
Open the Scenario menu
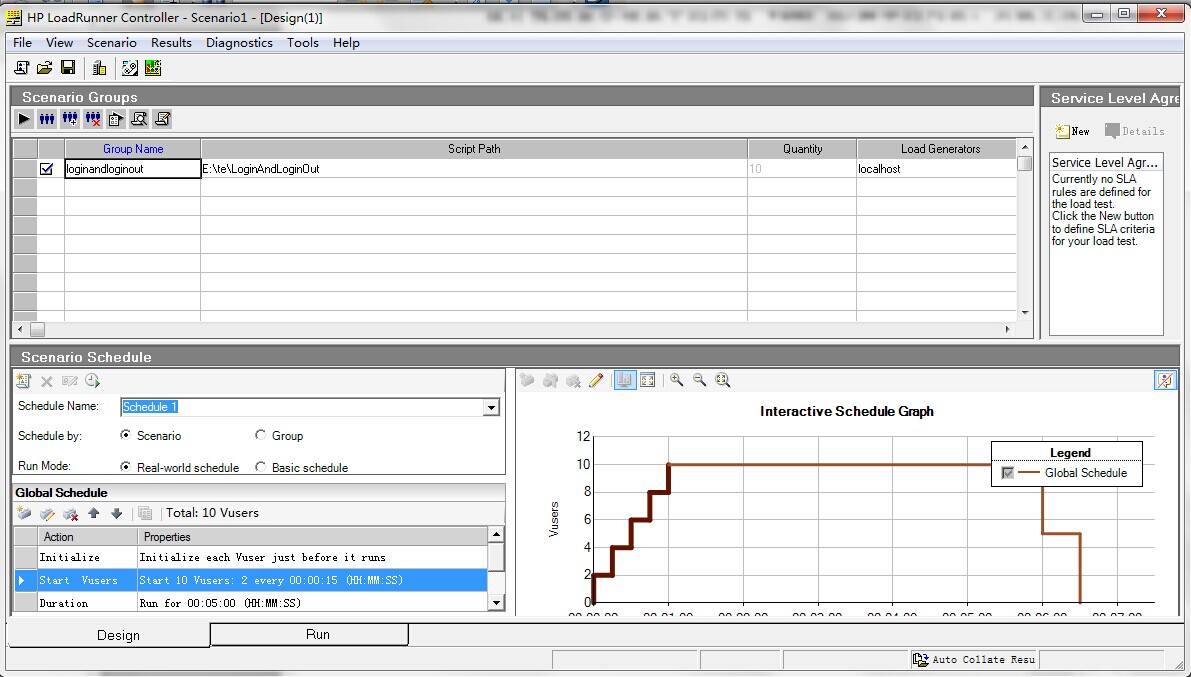pyautogui.click(x=111, y=43)
